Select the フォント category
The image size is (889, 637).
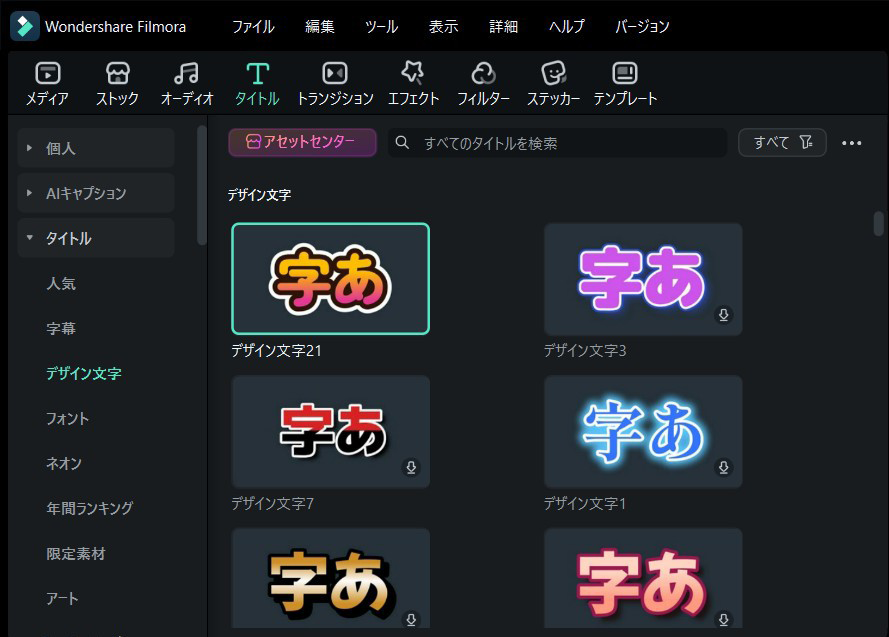click(67, 418)
